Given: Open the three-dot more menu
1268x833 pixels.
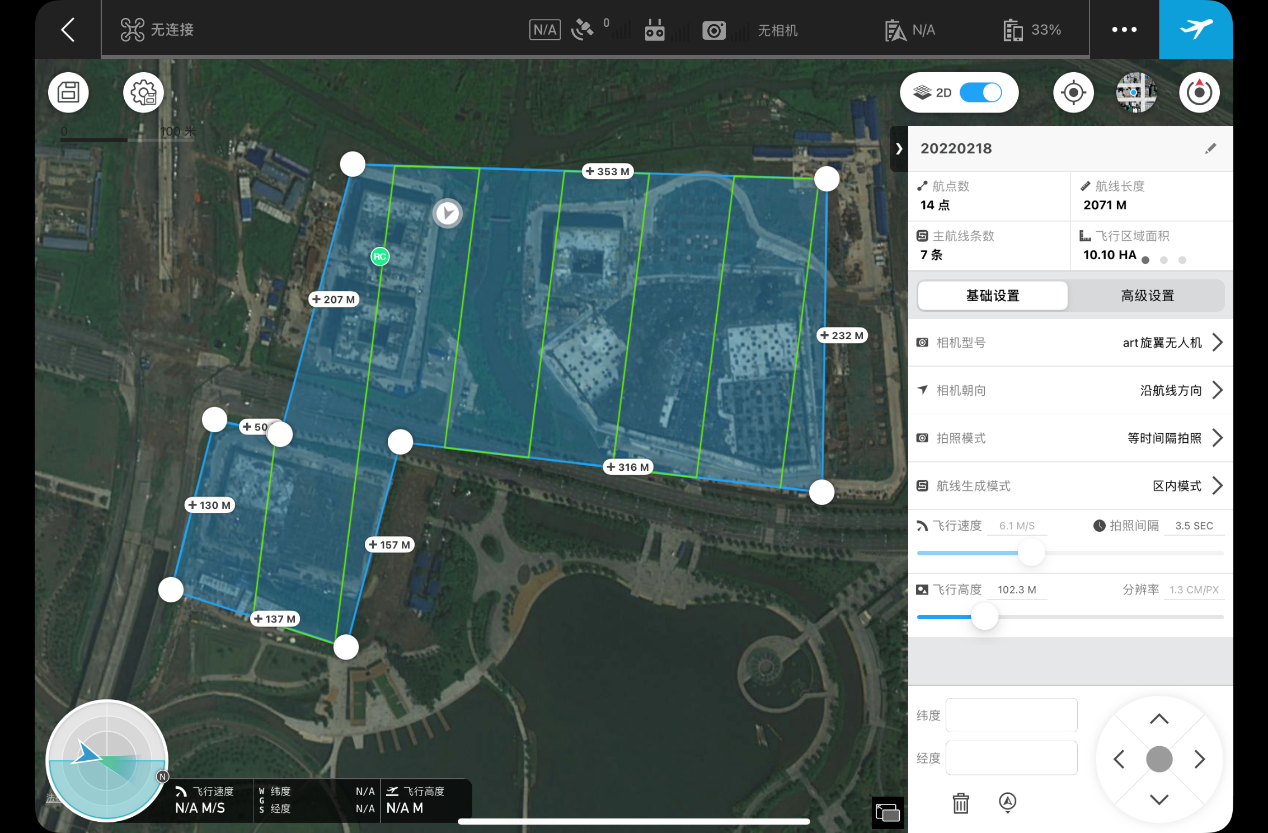Looking at the screenshot, I should tap(1124, 30).
